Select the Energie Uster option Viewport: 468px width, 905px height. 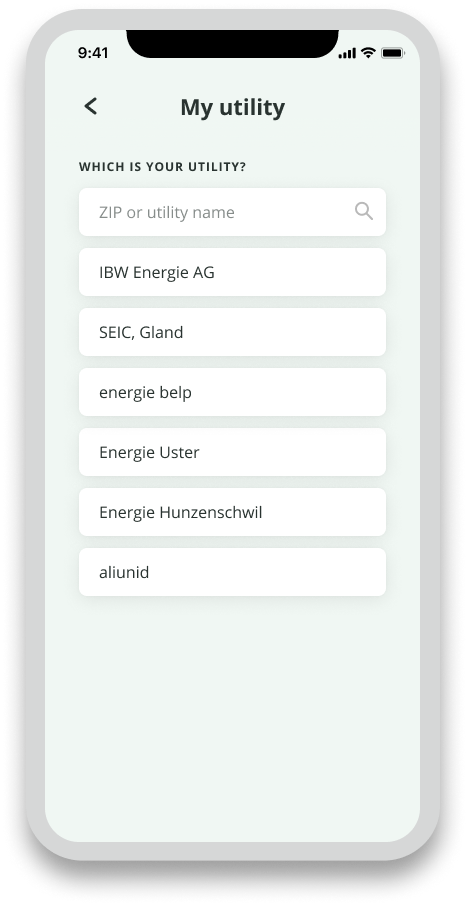tap(232, 452)
